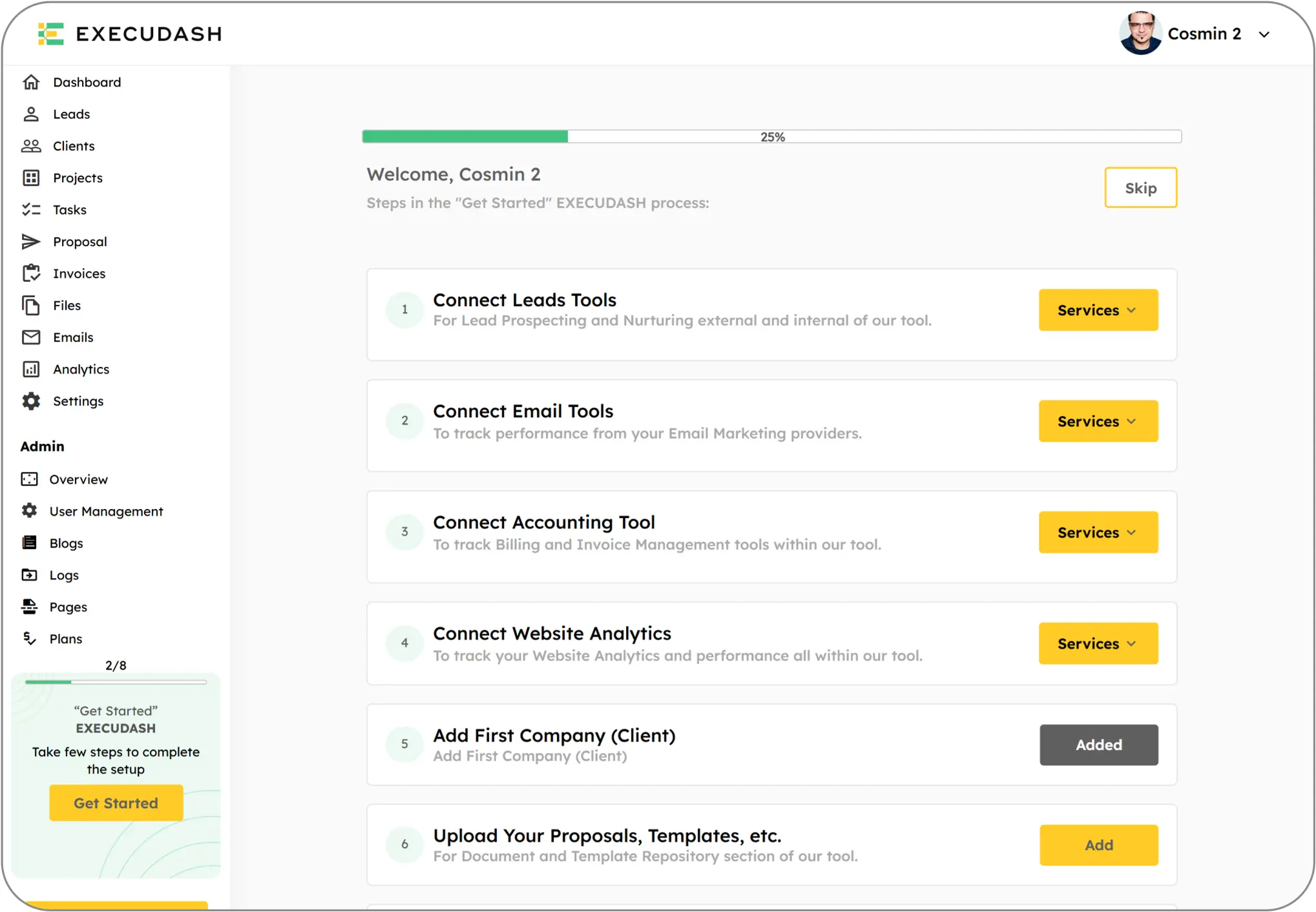Open User Management admin menu item
The image size is (1316, 912).
pyautogui.click(x=106, y=512)
